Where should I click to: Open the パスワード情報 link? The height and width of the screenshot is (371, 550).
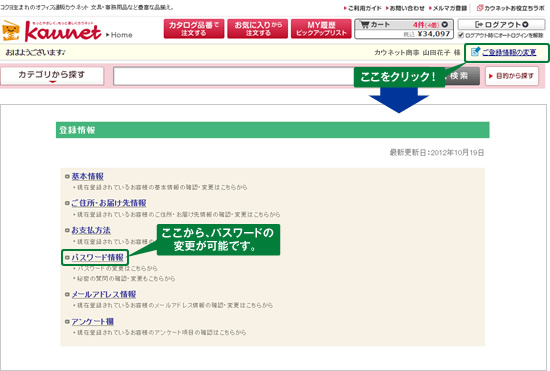point(98,257)
